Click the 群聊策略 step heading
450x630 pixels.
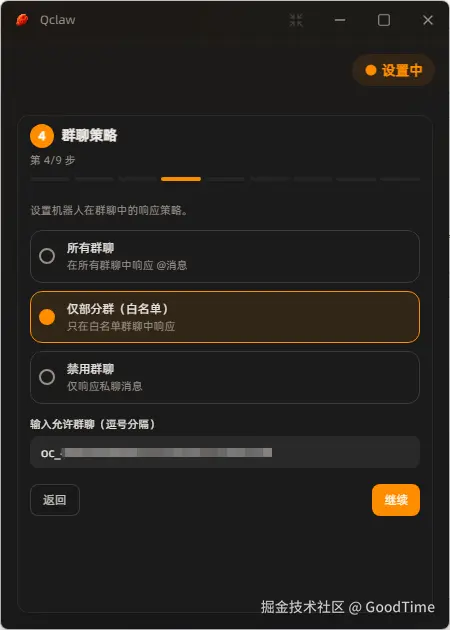(89, 135)
